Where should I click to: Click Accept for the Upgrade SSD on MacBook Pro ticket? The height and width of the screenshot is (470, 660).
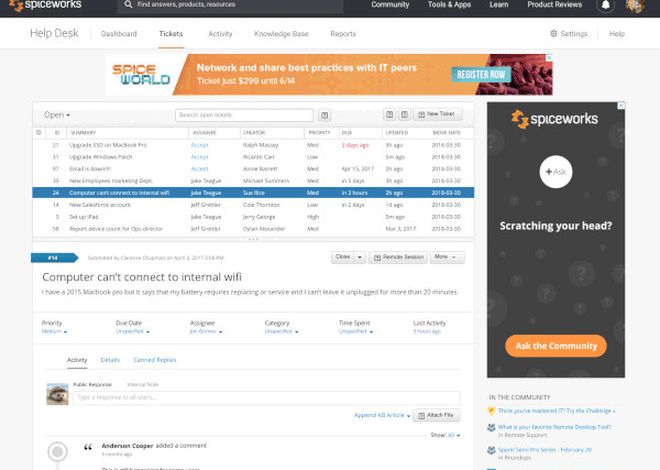click(x=200, y=145)
